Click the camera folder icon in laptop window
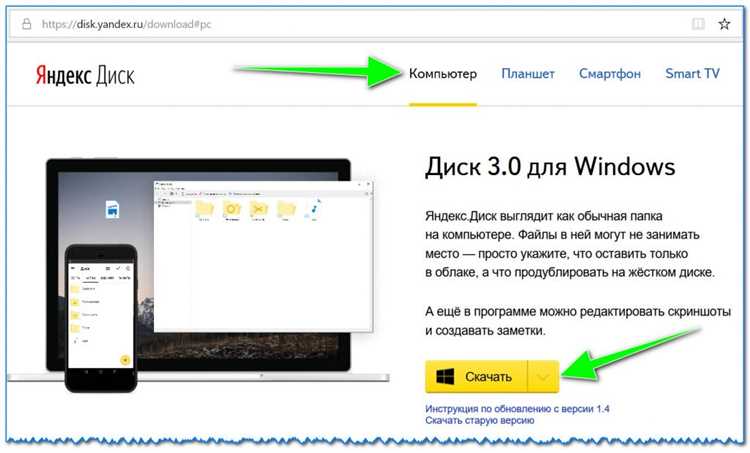 click(x=233, y=207)
